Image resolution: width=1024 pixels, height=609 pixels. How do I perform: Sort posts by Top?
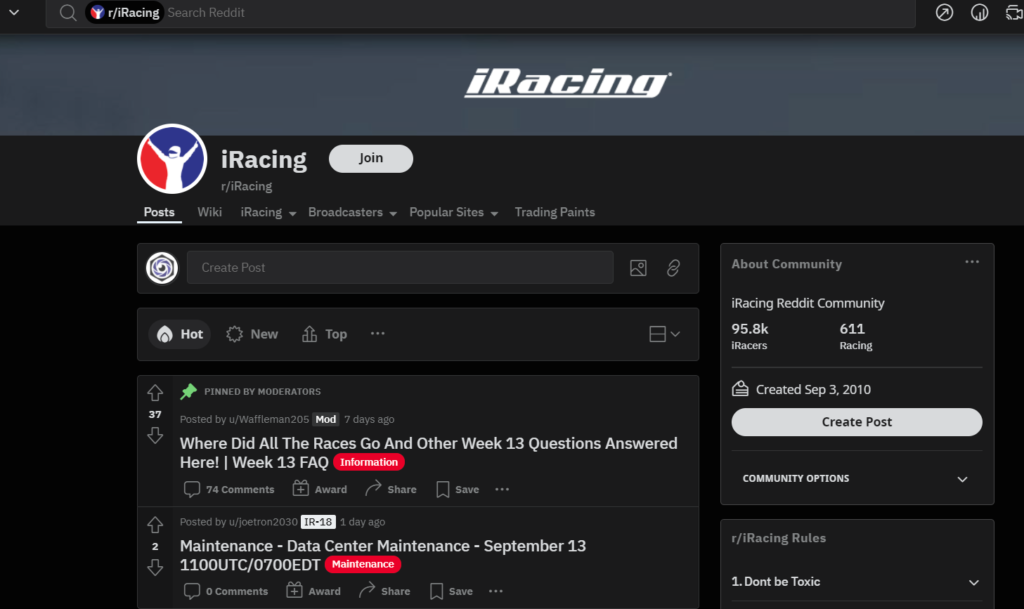tap(324, 334)
